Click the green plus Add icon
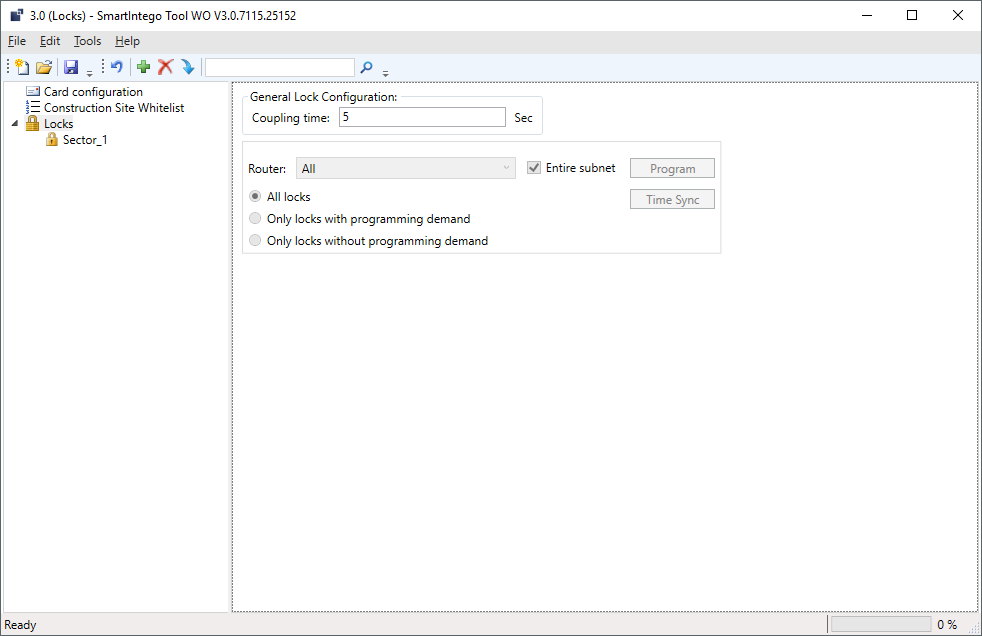This screenshot has height=636, width=982. (x=144, y=67)
